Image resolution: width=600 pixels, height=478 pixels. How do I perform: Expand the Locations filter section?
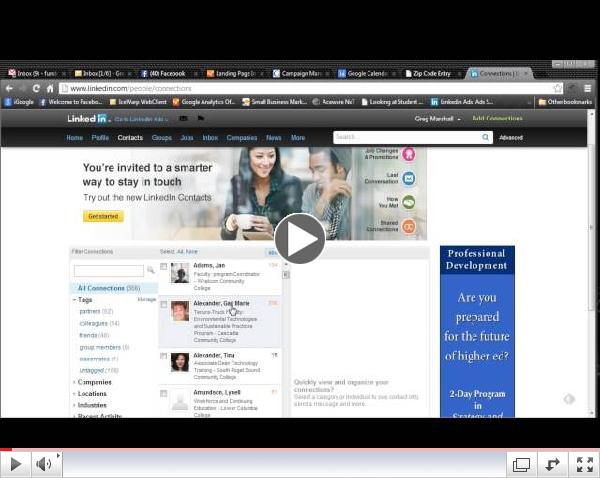[x=90, y=394]
